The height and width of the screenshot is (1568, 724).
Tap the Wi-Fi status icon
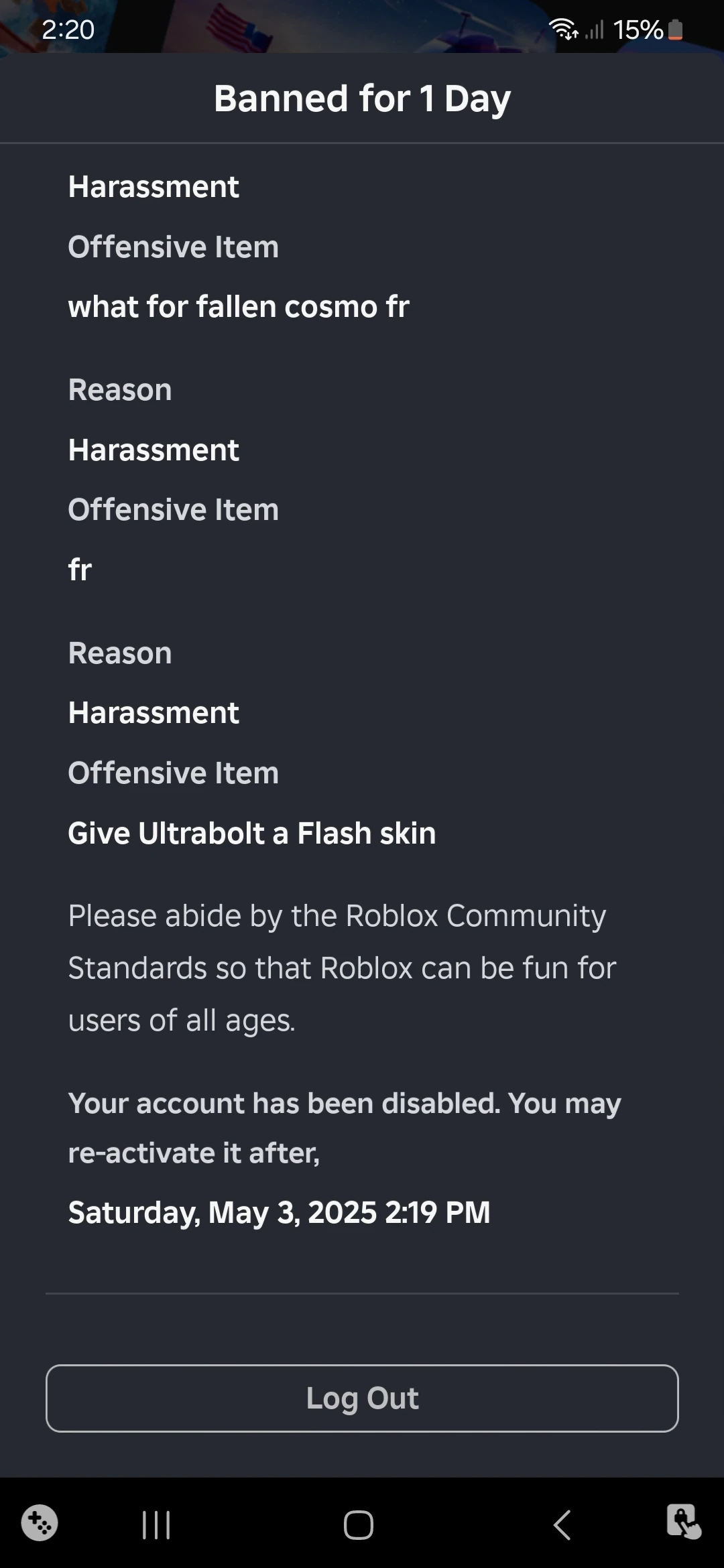pos(562,29)
